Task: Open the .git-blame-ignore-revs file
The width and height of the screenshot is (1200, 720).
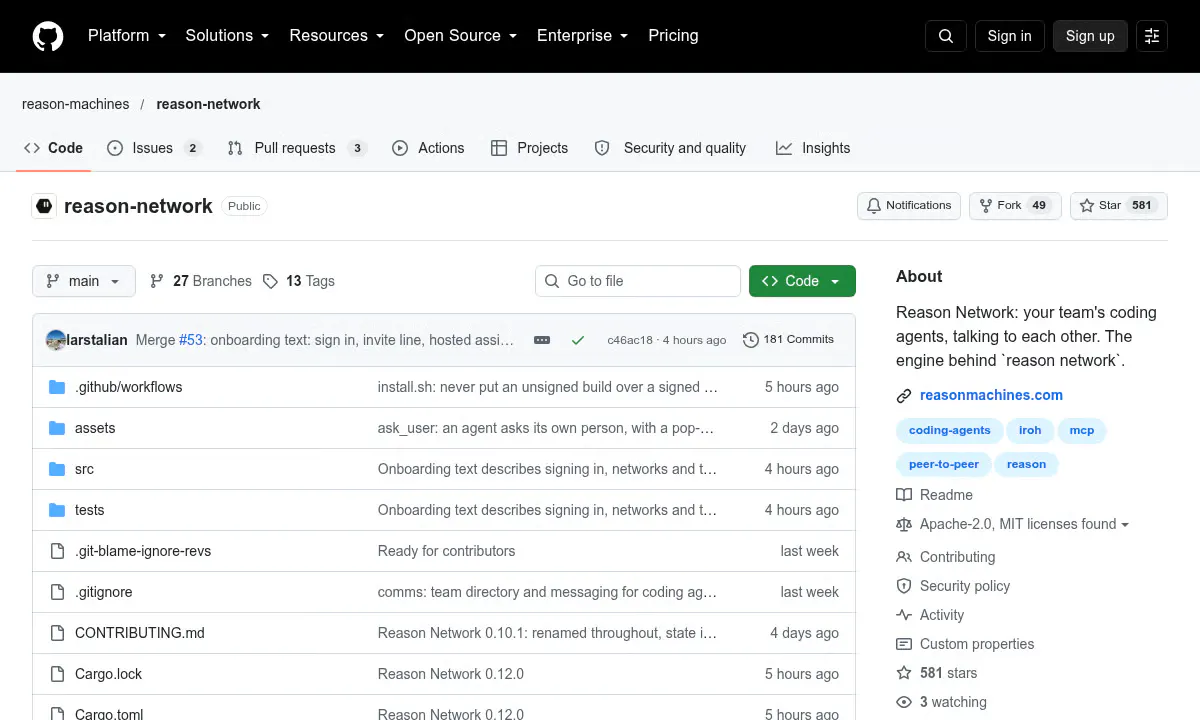Action: (143, 551)
